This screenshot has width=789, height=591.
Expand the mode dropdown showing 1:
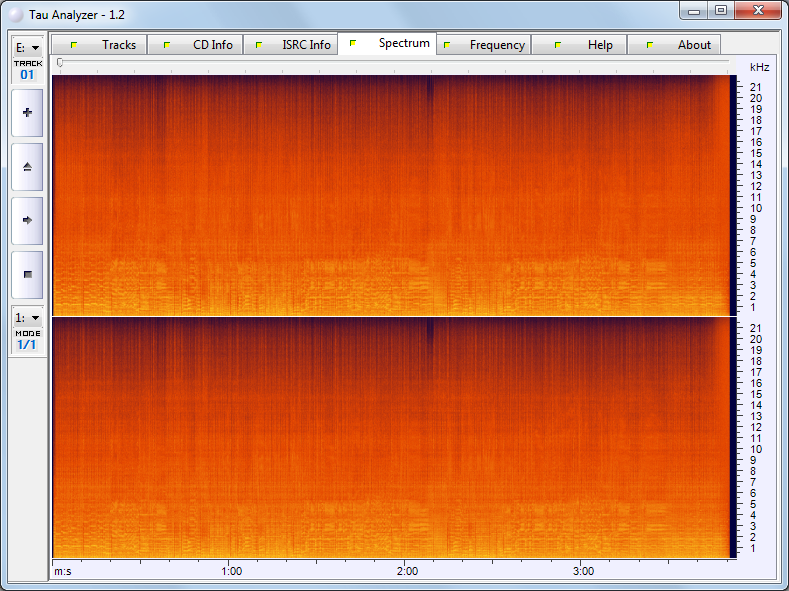27,317
